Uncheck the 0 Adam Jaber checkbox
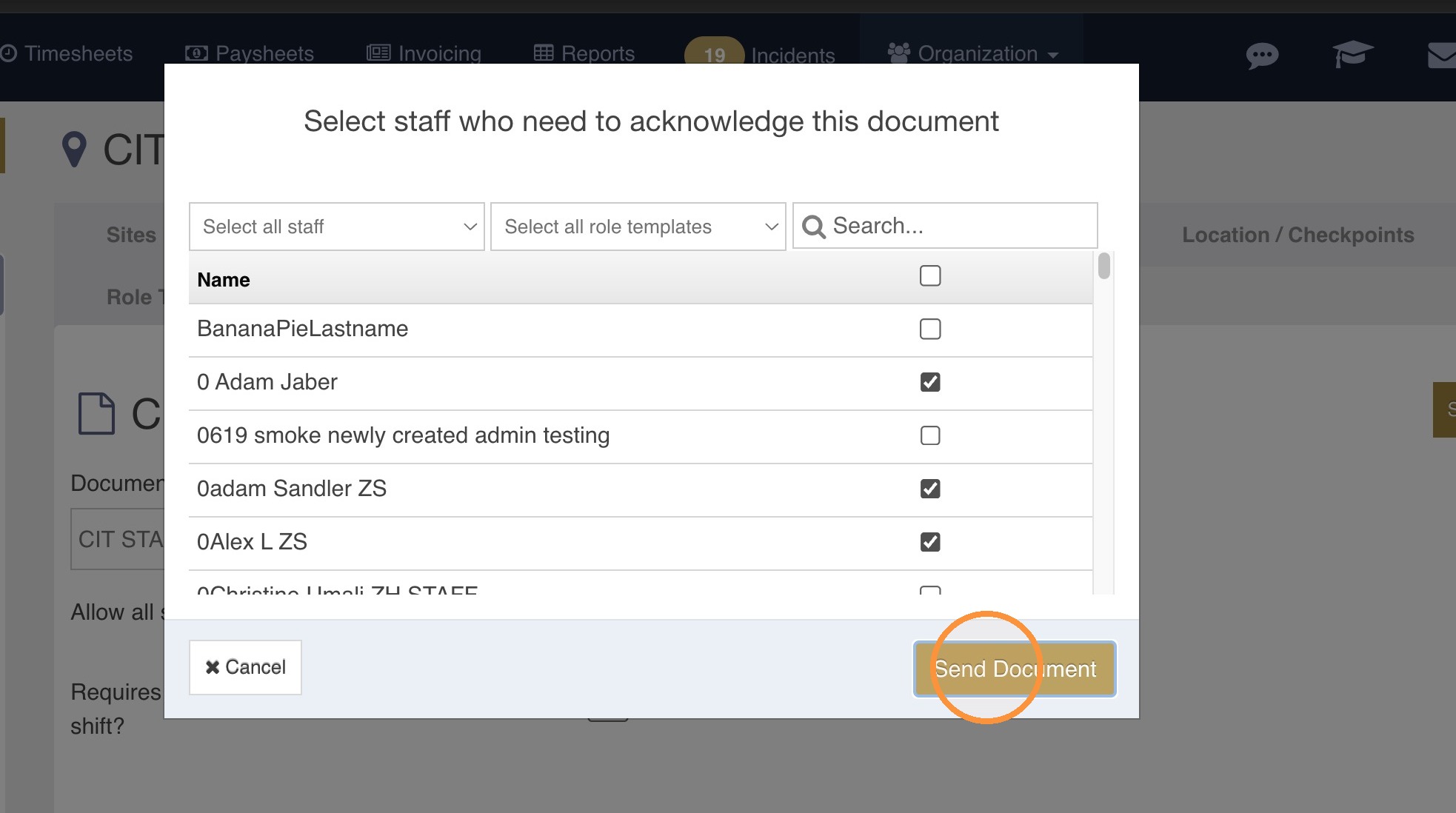The height and width of the screenshot is (813, 1456). 930,382
